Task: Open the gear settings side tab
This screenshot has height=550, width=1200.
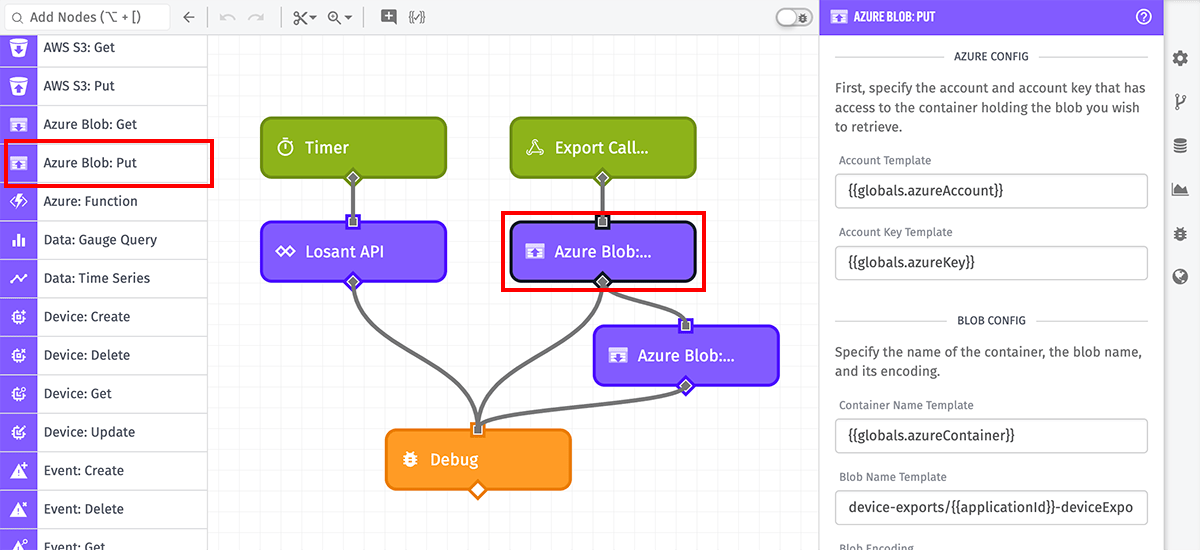Action: click(x=1180, y=59)
